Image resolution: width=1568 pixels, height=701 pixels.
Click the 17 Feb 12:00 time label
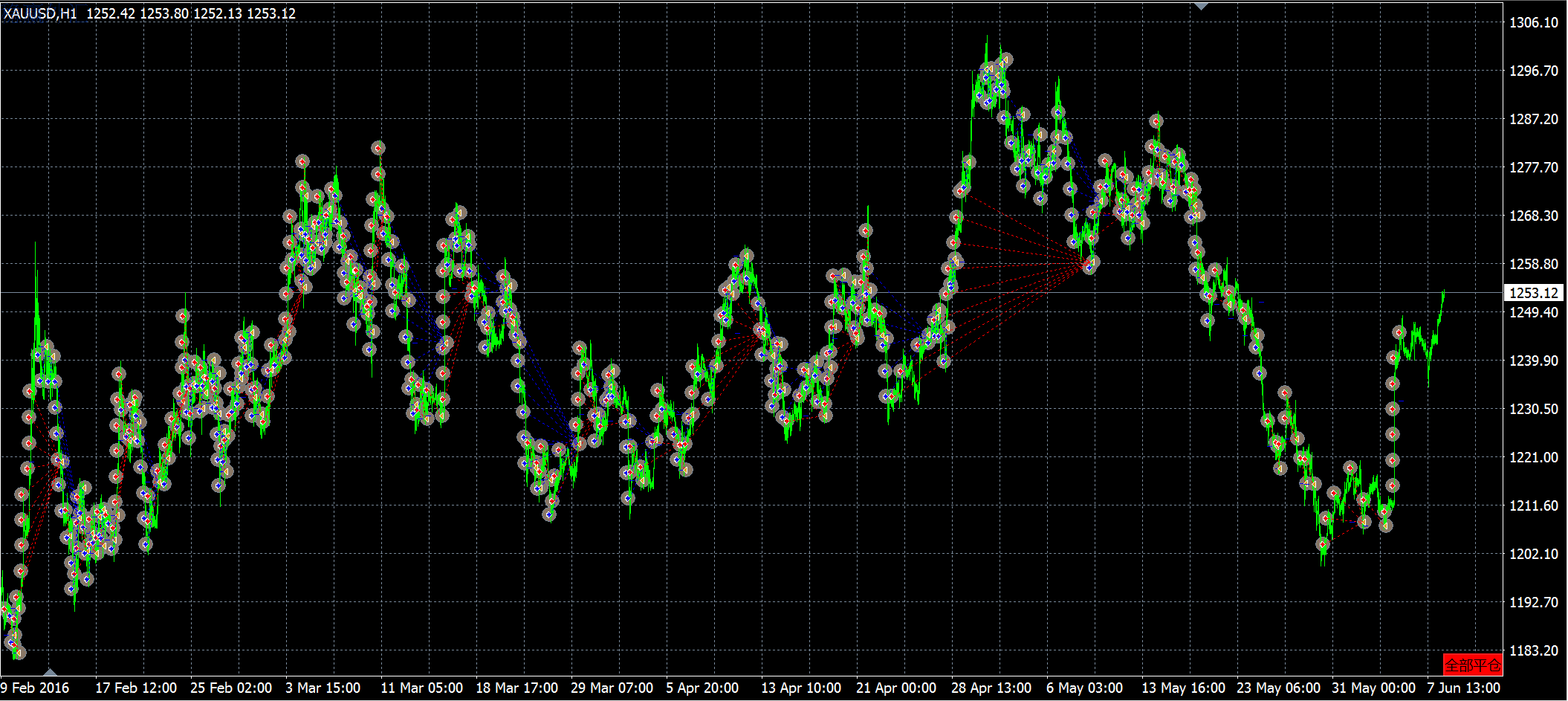point(136,688)
